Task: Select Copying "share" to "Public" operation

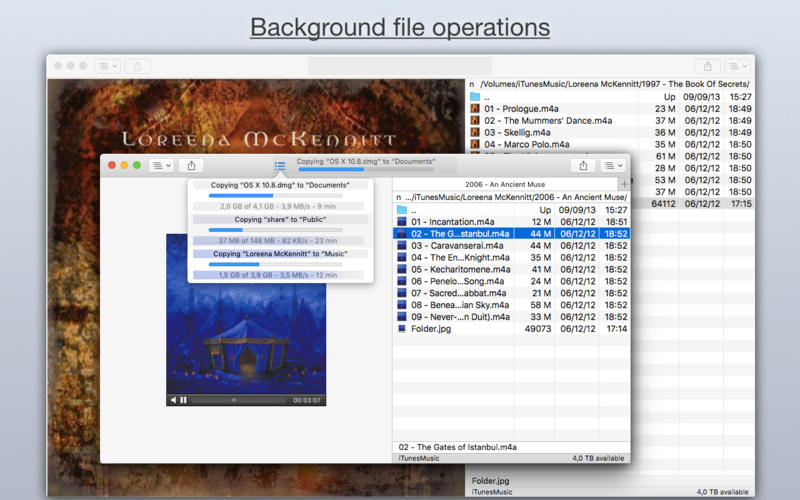Action: [280, 219]
